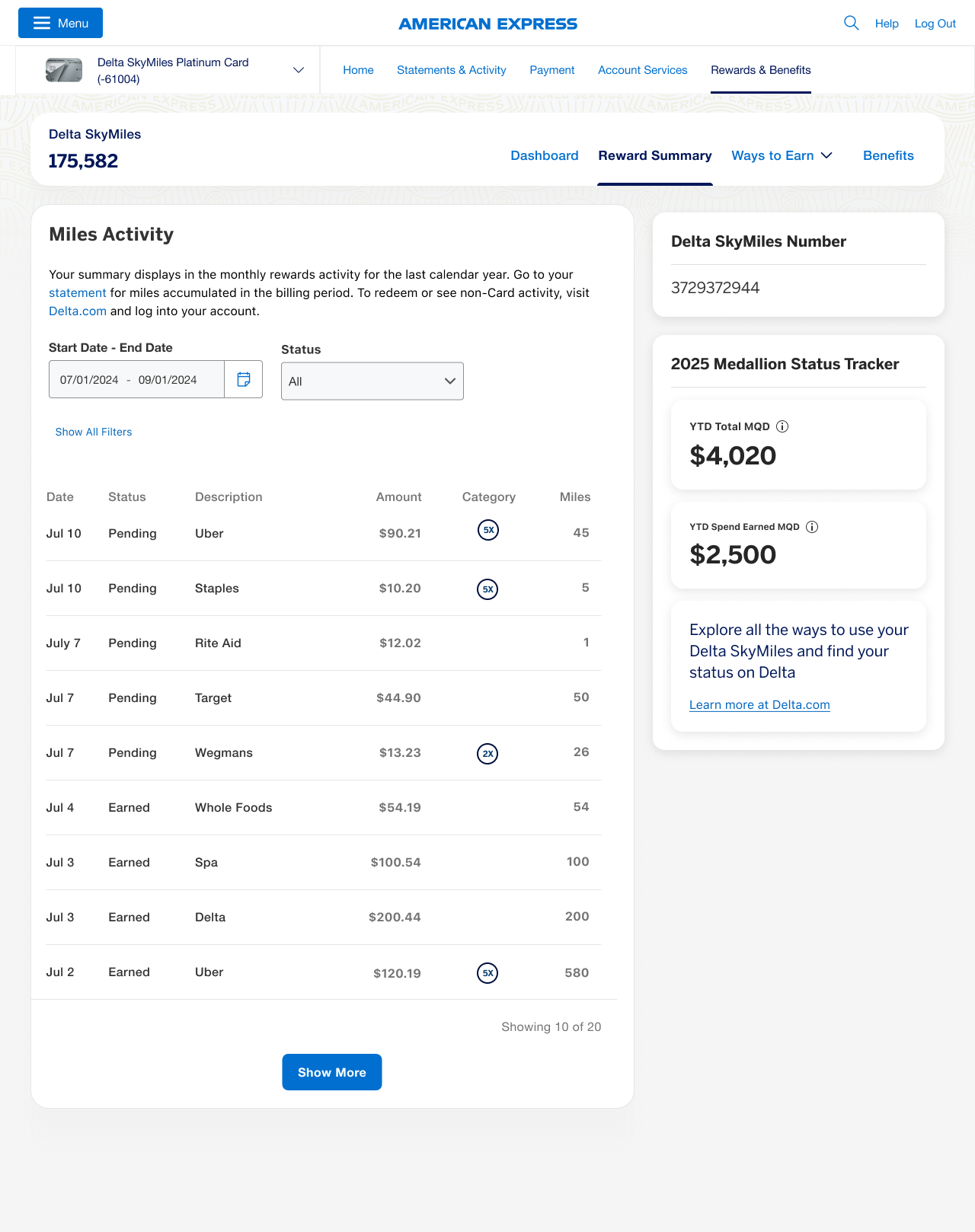Open the Benefits sub-tab

[x=888, y=155]
